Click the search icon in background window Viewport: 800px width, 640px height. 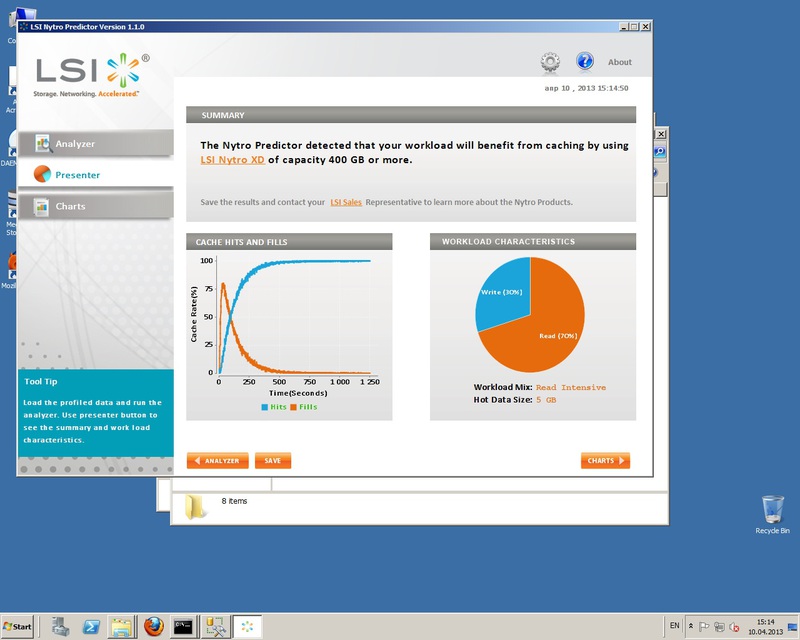pyautogui.click(x=660, y=152)
